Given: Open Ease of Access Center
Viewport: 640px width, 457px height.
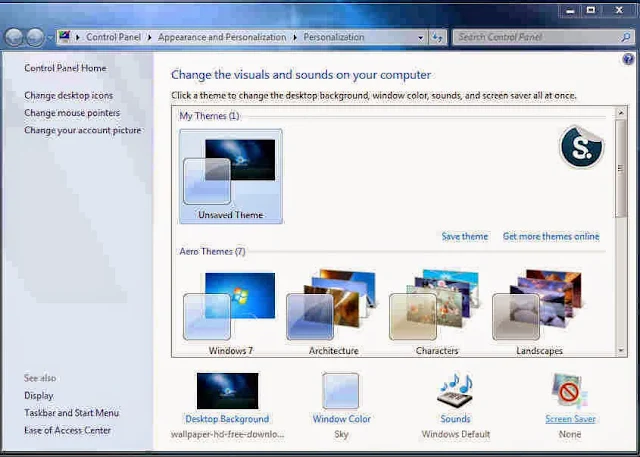Looking at the screenshot, I should tap(67, 430).
